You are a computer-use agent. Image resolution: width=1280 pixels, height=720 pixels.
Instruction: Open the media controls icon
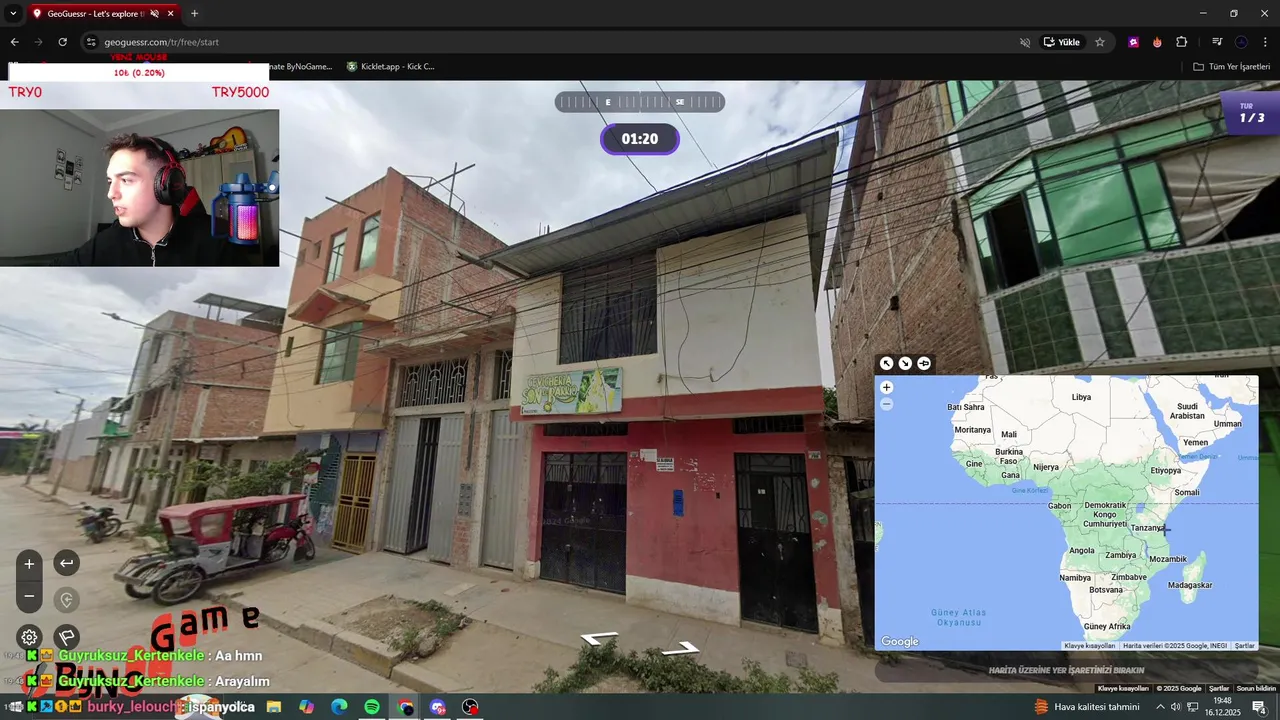[1217, 42]
